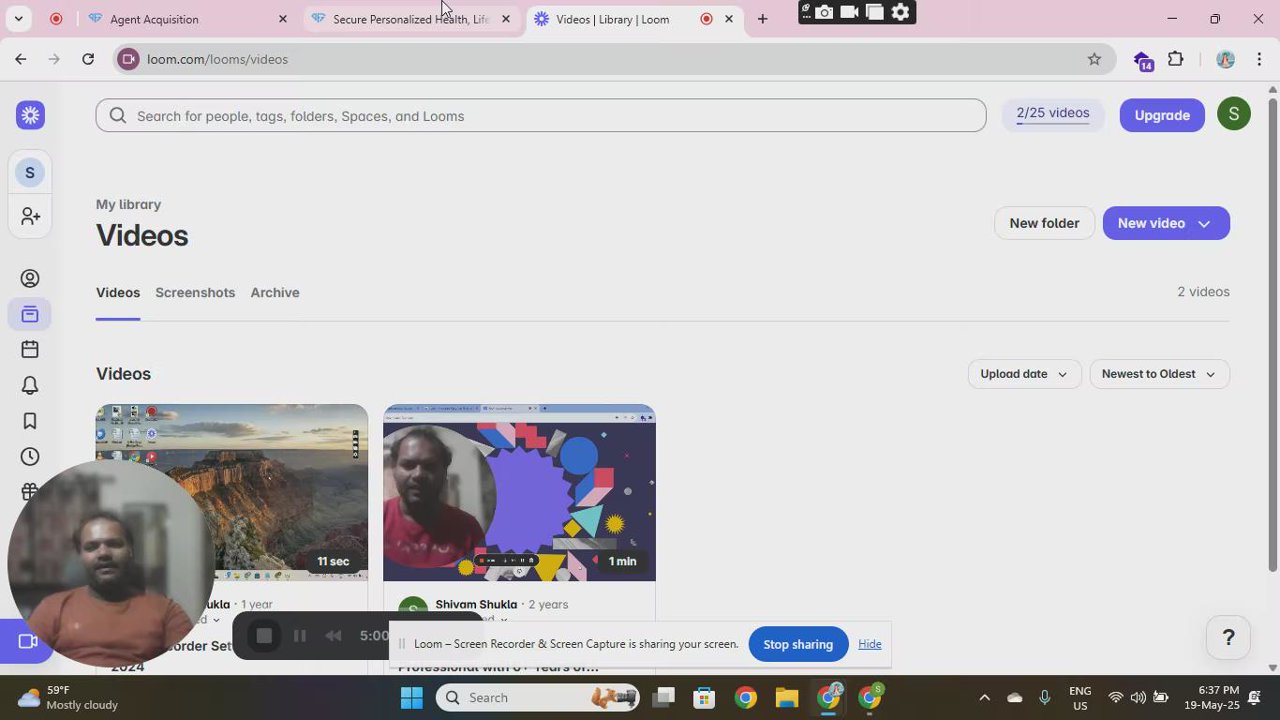Open the help question mark button
The height and width of the screenshot is (720, 1280).
(x=1229, y=637)
